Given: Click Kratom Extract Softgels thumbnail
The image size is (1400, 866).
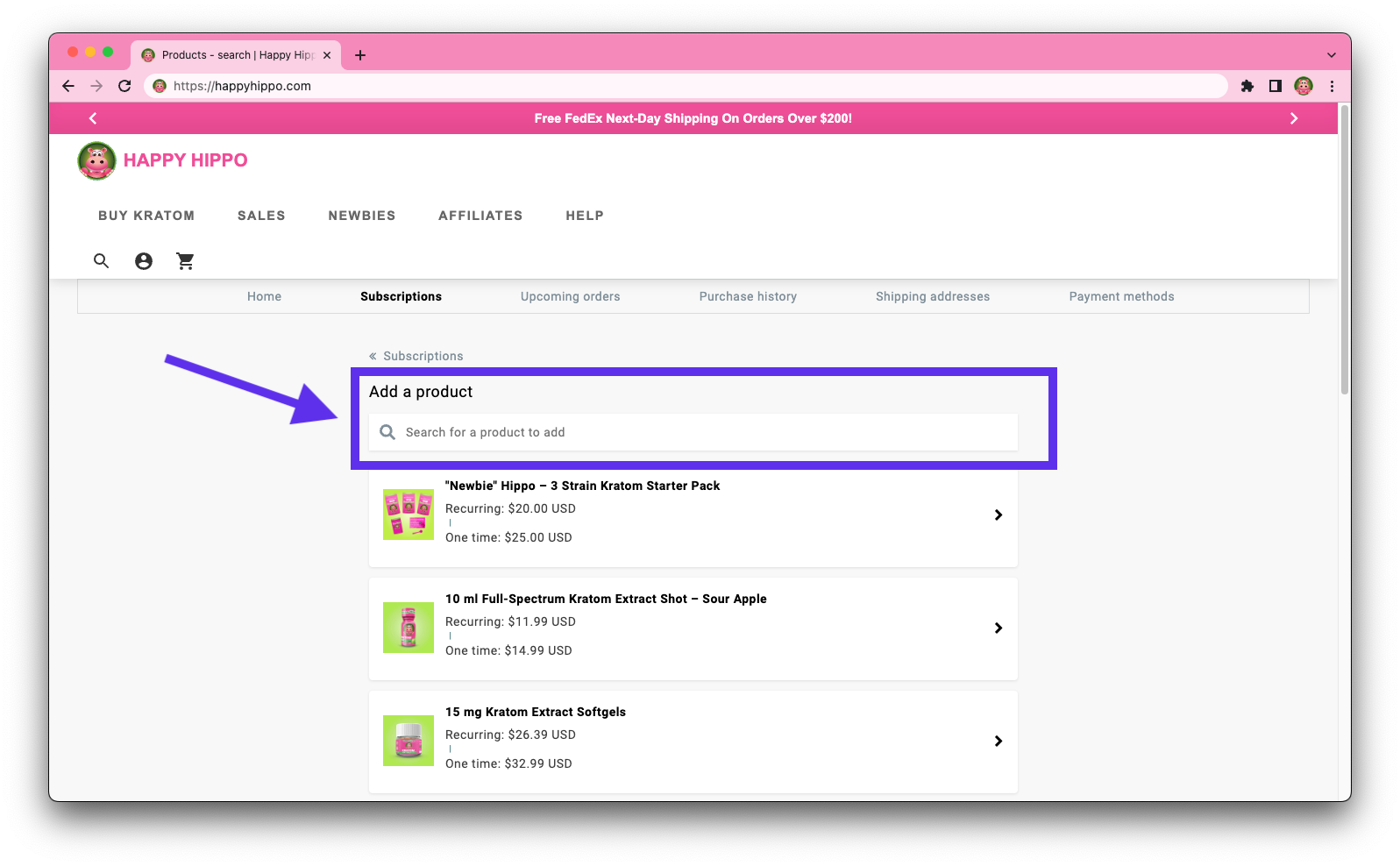Looking at the screenshot, I should click(x=409, y=741).
